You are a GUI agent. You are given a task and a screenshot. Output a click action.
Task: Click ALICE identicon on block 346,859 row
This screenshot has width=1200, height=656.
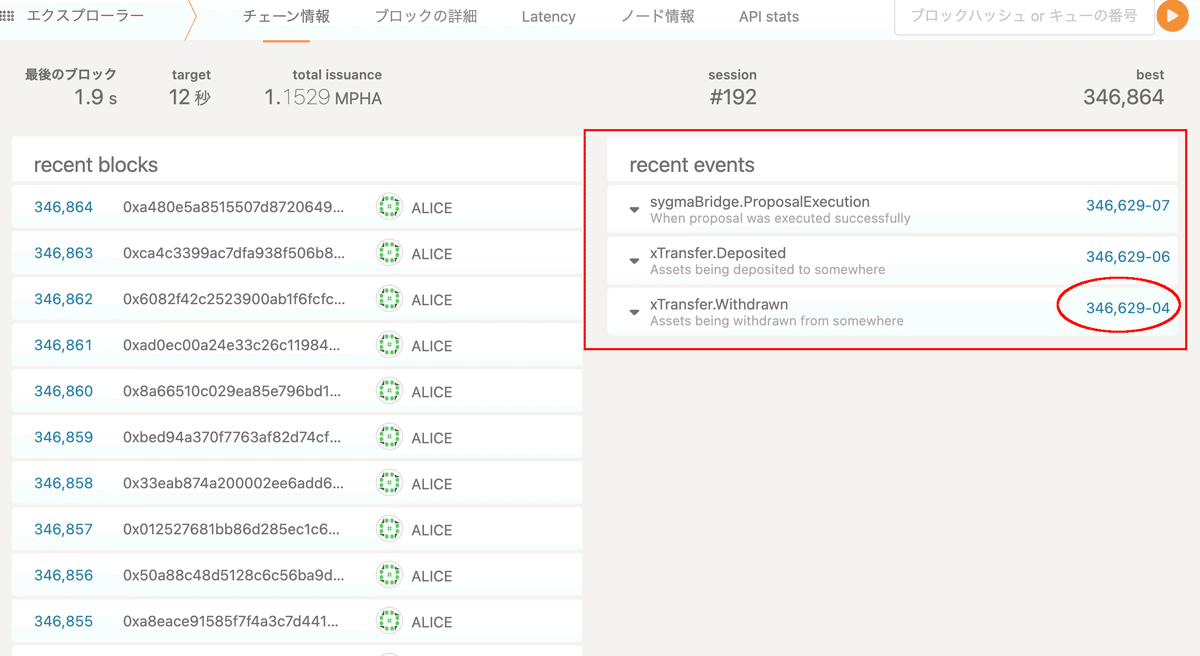[388, 437]
